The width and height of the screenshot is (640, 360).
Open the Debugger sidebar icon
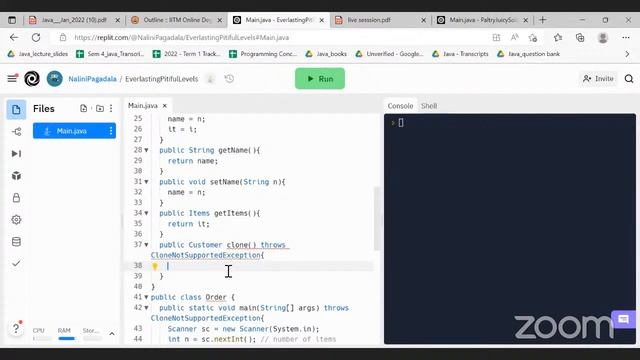pyautogui.click(x=16, y=153)
